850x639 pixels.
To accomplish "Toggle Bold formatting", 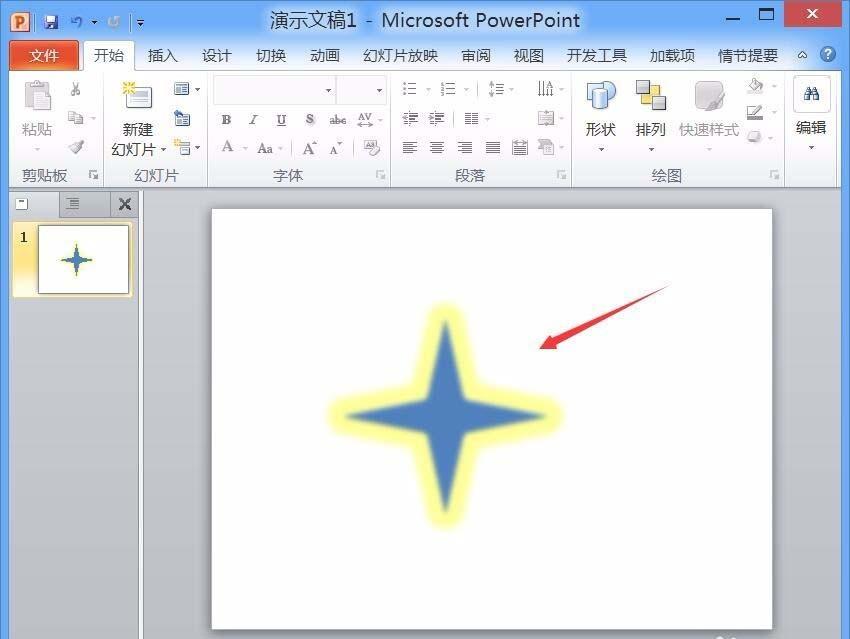I will pyautogui.click(x=226, y=120).
